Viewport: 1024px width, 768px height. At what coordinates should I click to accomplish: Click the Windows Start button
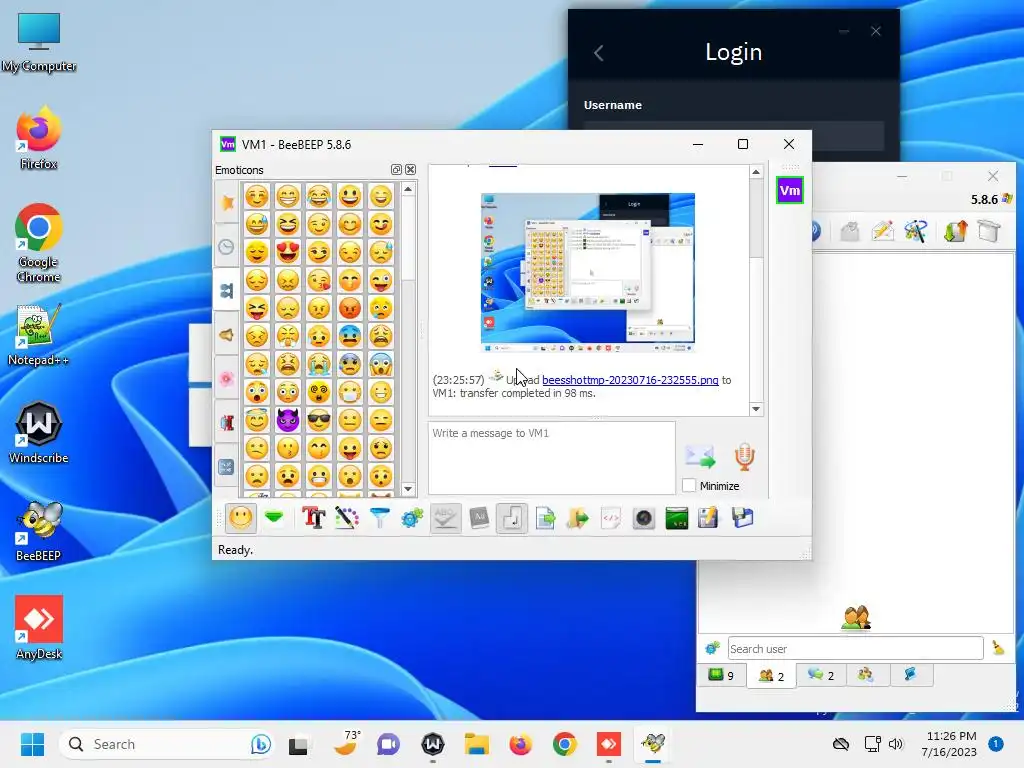coord(32,744)
